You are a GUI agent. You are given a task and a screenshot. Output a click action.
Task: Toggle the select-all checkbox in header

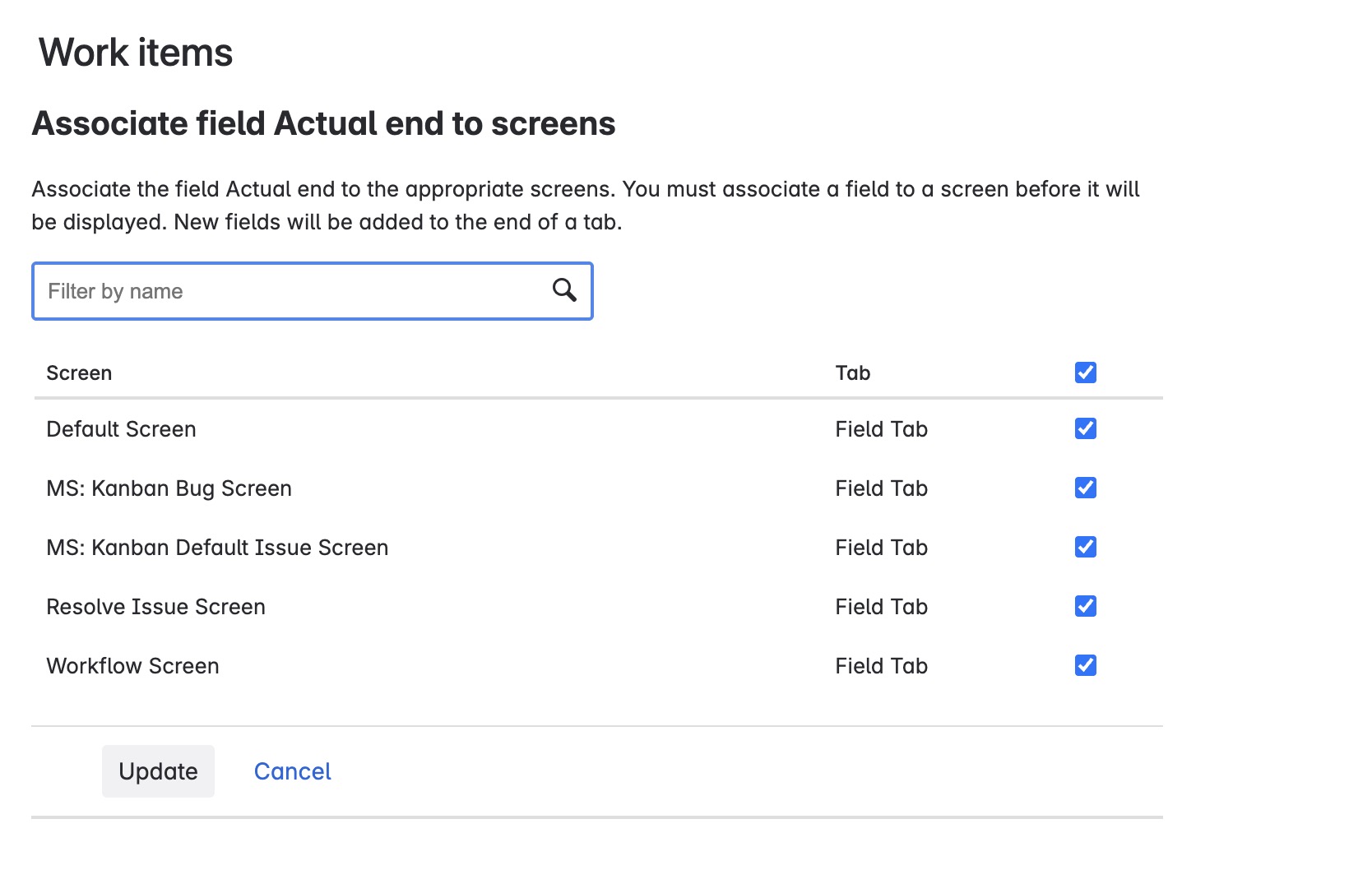click(1085, 372)
